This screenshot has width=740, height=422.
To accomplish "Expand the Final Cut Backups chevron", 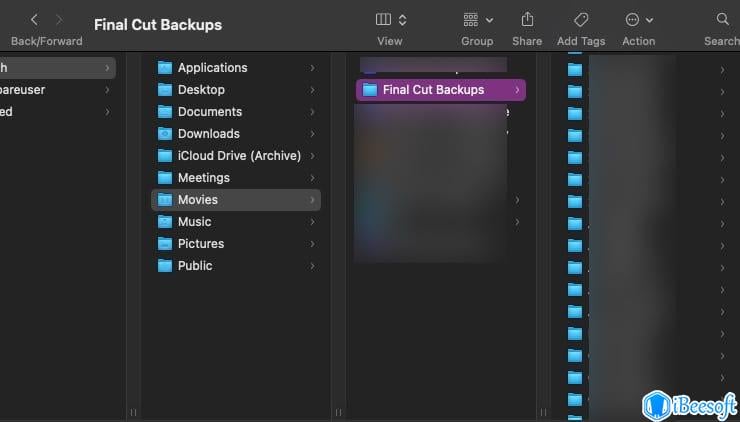I will 517,90.
